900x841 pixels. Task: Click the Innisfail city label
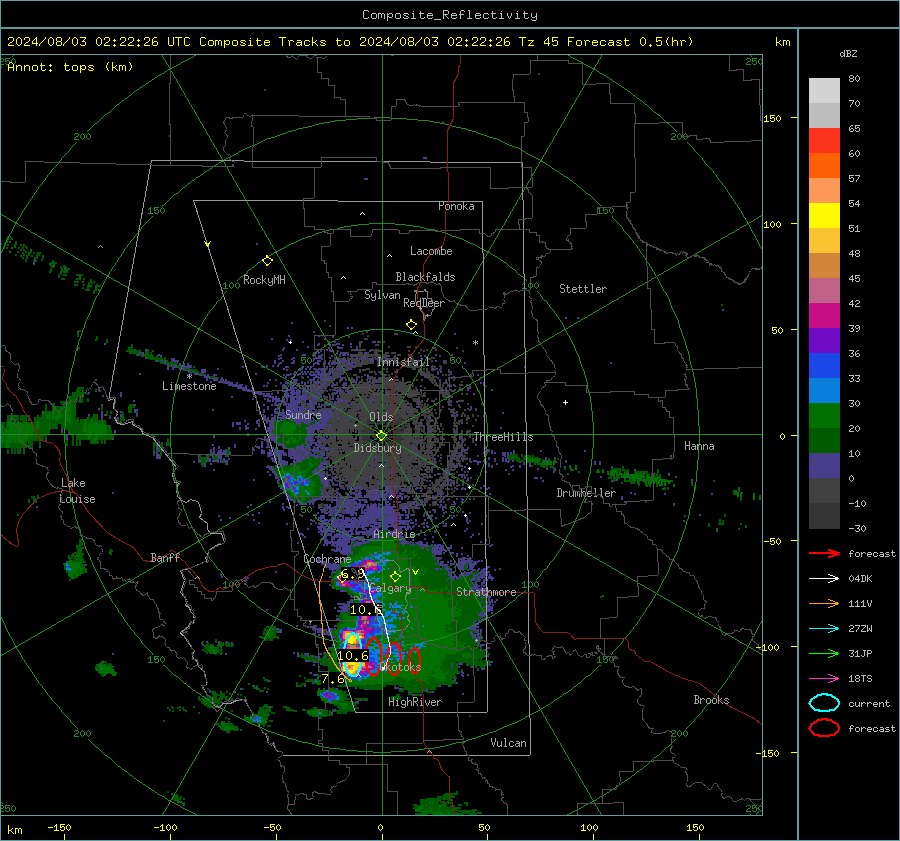403,362
